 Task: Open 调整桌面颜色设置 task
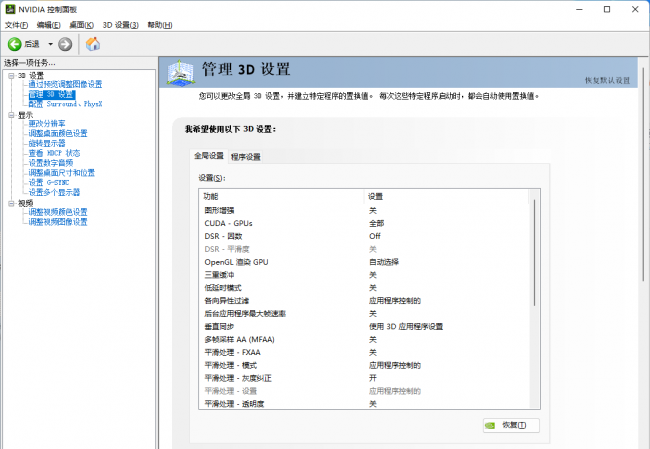tap(58, 133)
